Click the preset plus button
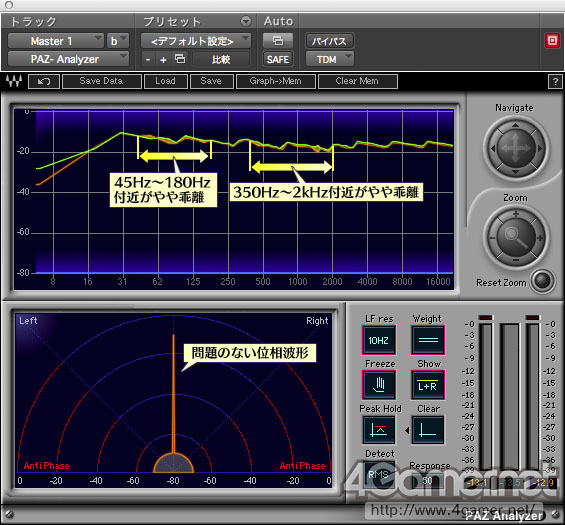This screenshot has height=525, width=565. (163, 59)
